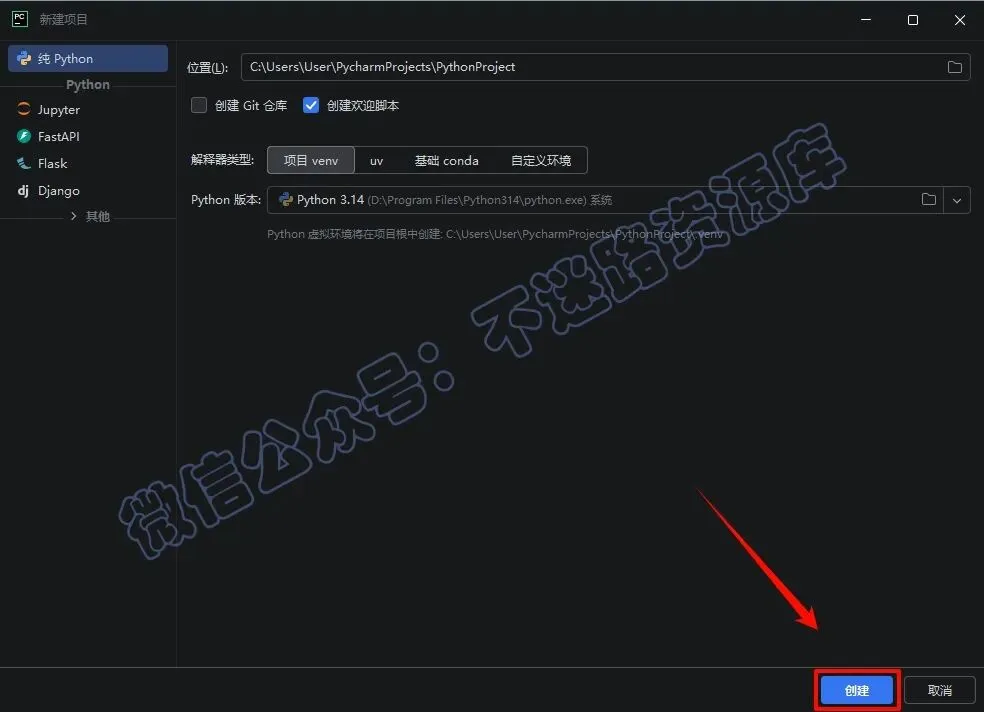984x712 pixels.
Task: Switch interpreter type to uv
Action: [x=376, y=161]
